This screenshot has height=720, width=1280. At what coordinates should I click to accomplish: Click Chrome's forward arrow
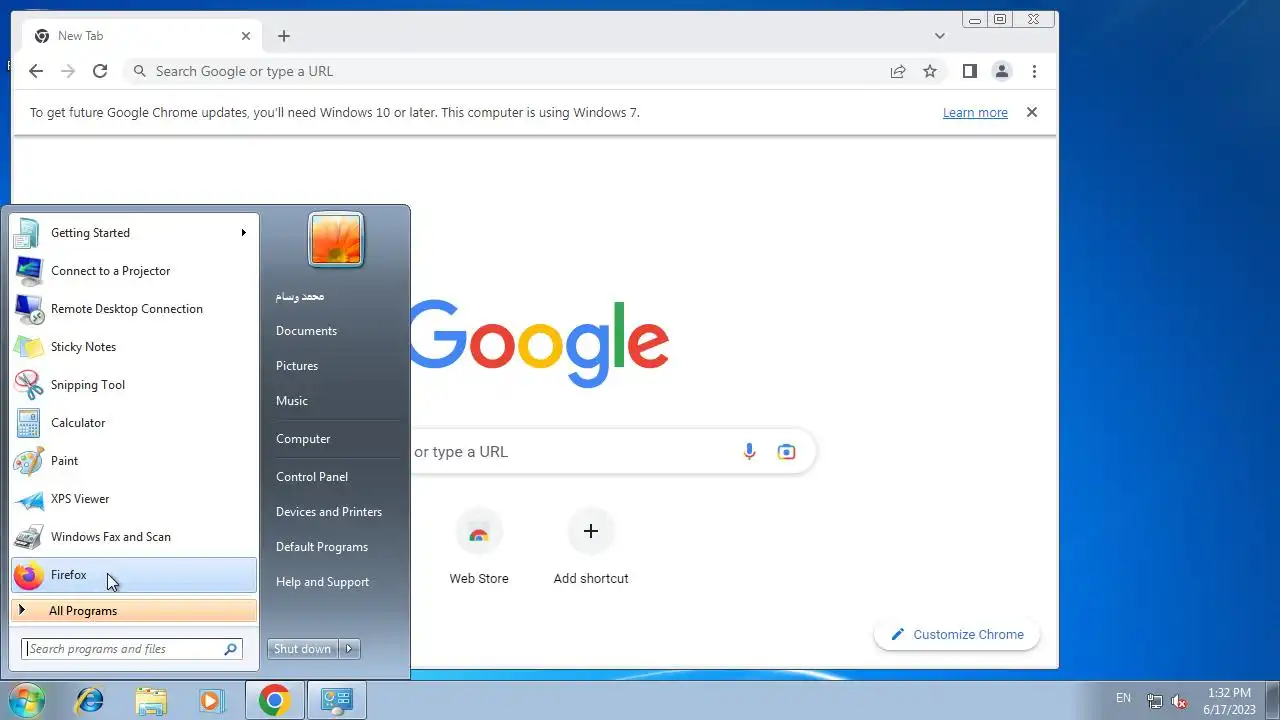pyautogui.click(x=68, y=71)
